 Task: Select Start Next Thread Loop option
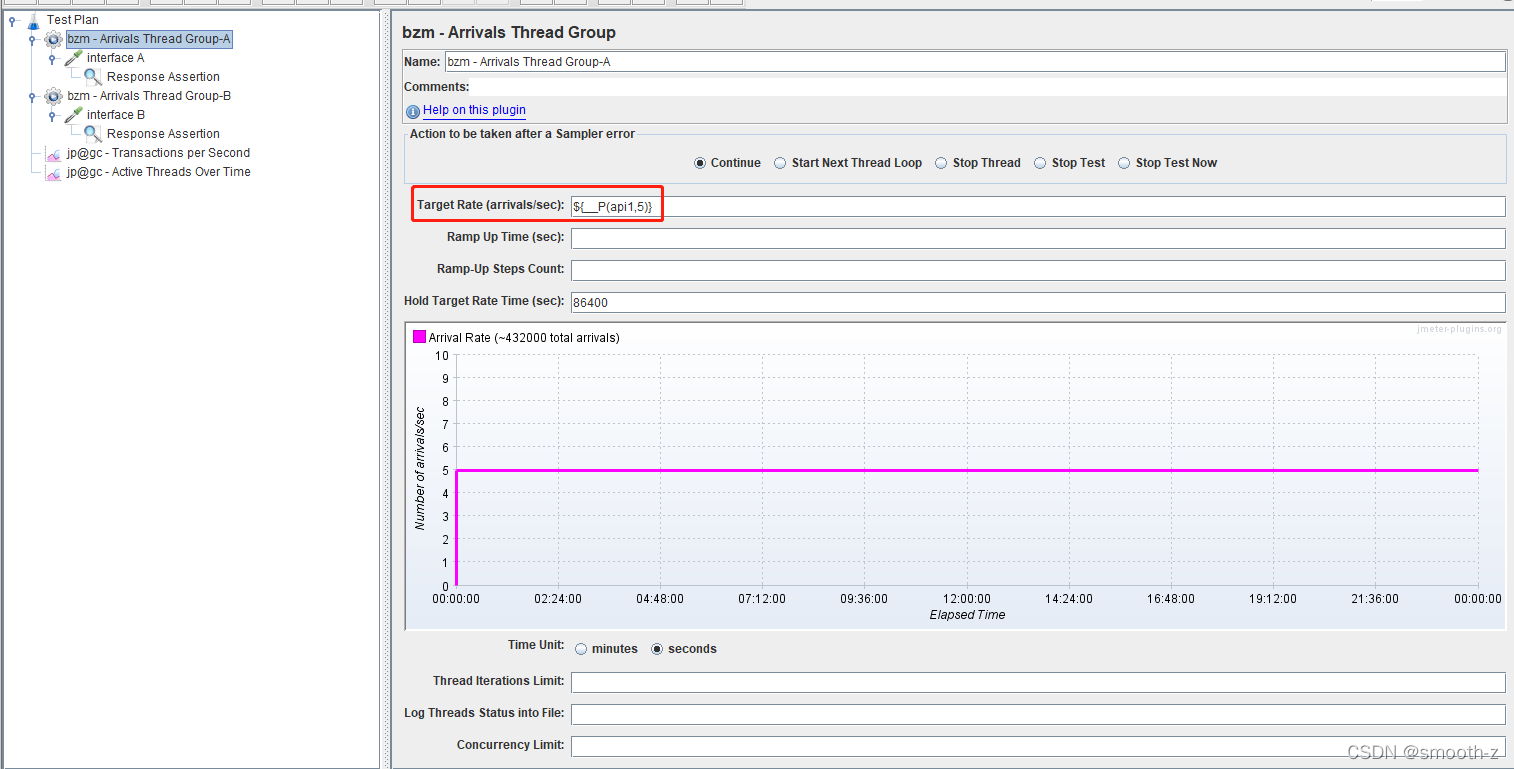pos(780,163)
